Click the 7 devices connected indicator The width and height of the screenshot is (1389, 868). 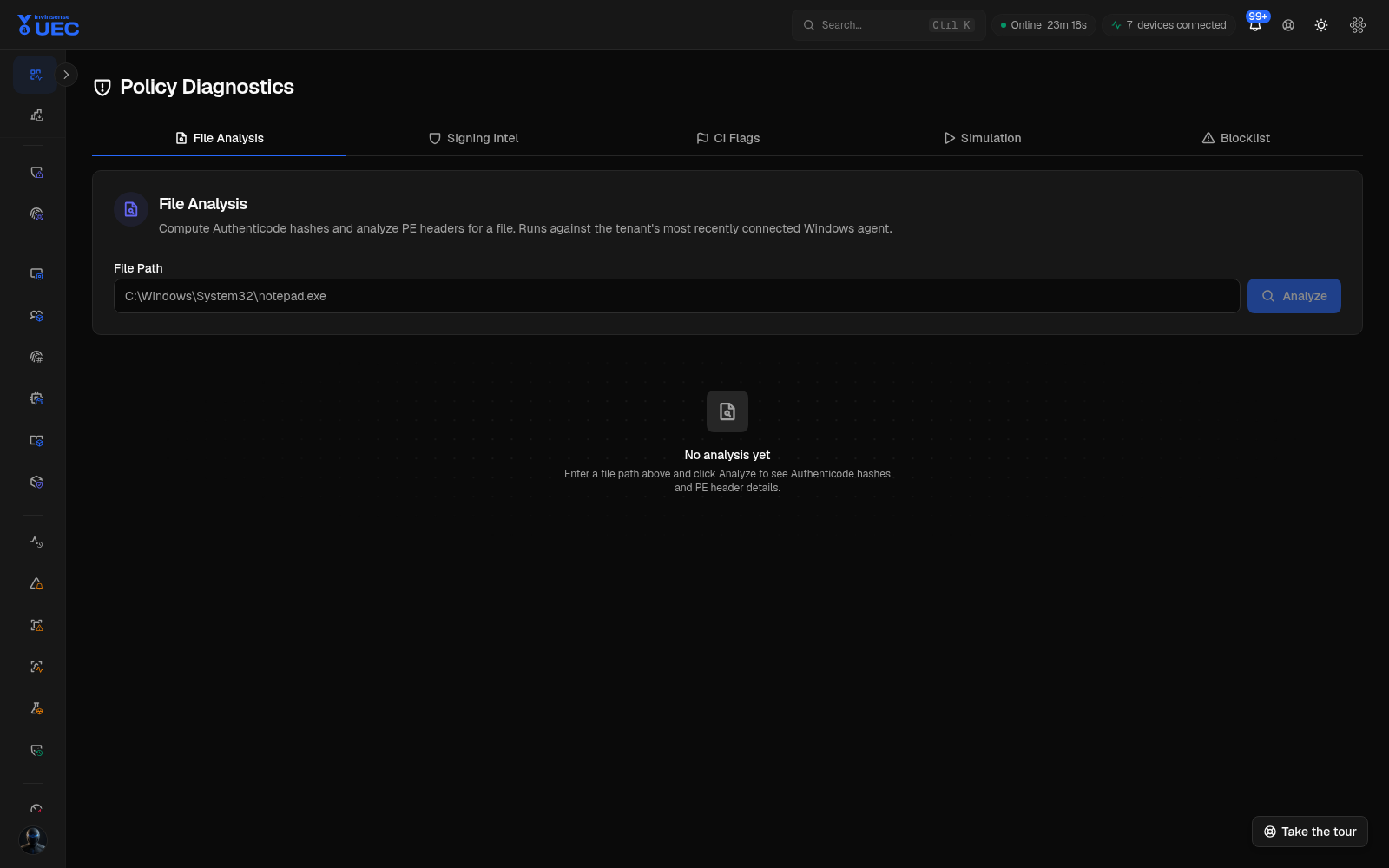click(1168, 25)
